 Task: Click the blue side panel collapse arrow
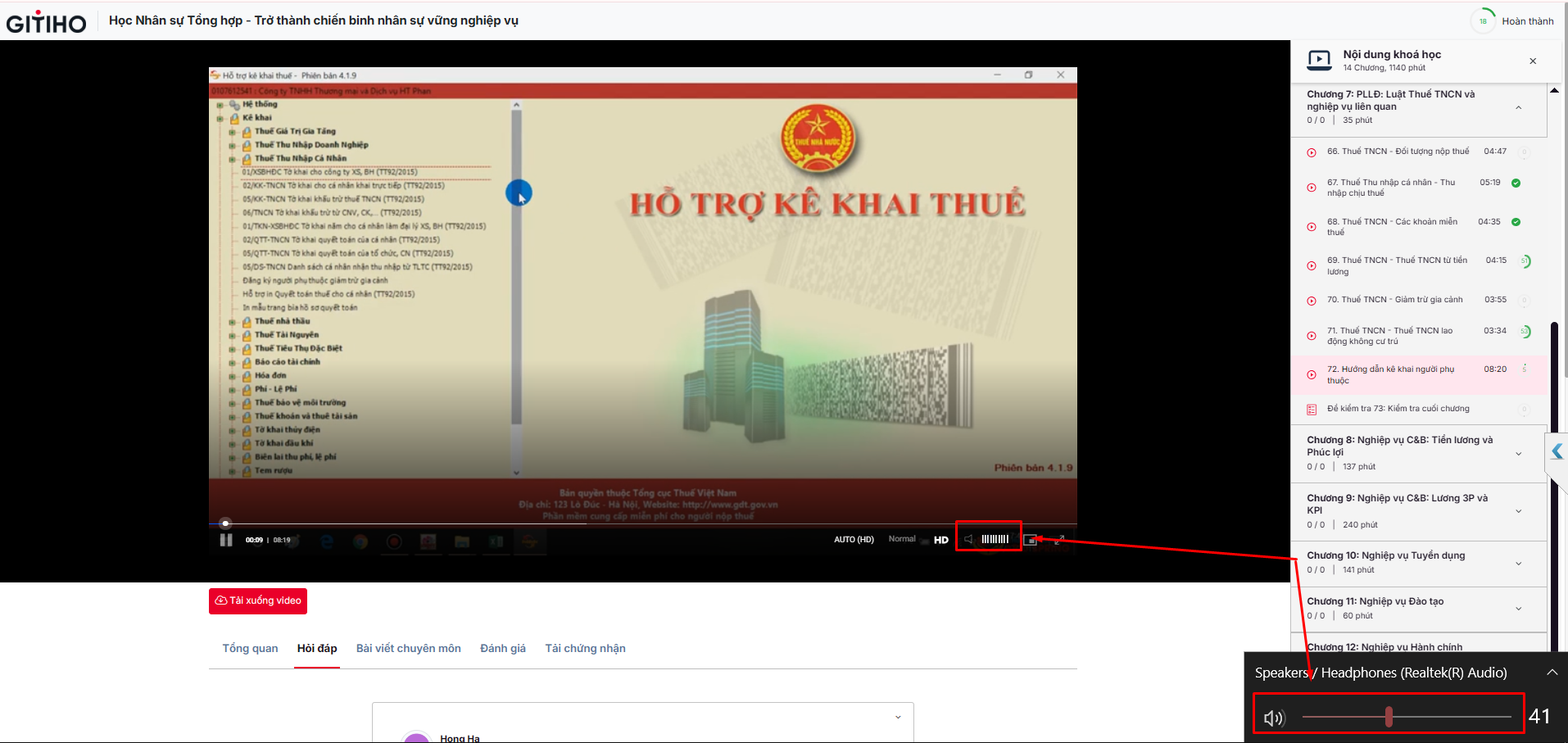[x=1557, y=451]
